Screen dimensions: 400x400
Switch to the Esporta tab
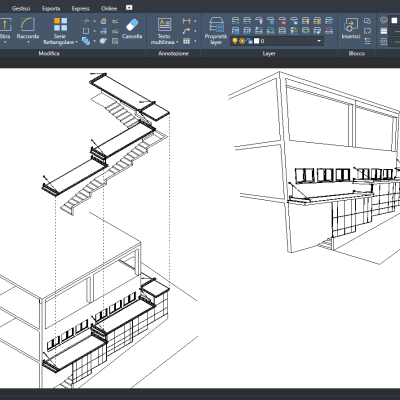pos(51,8)
